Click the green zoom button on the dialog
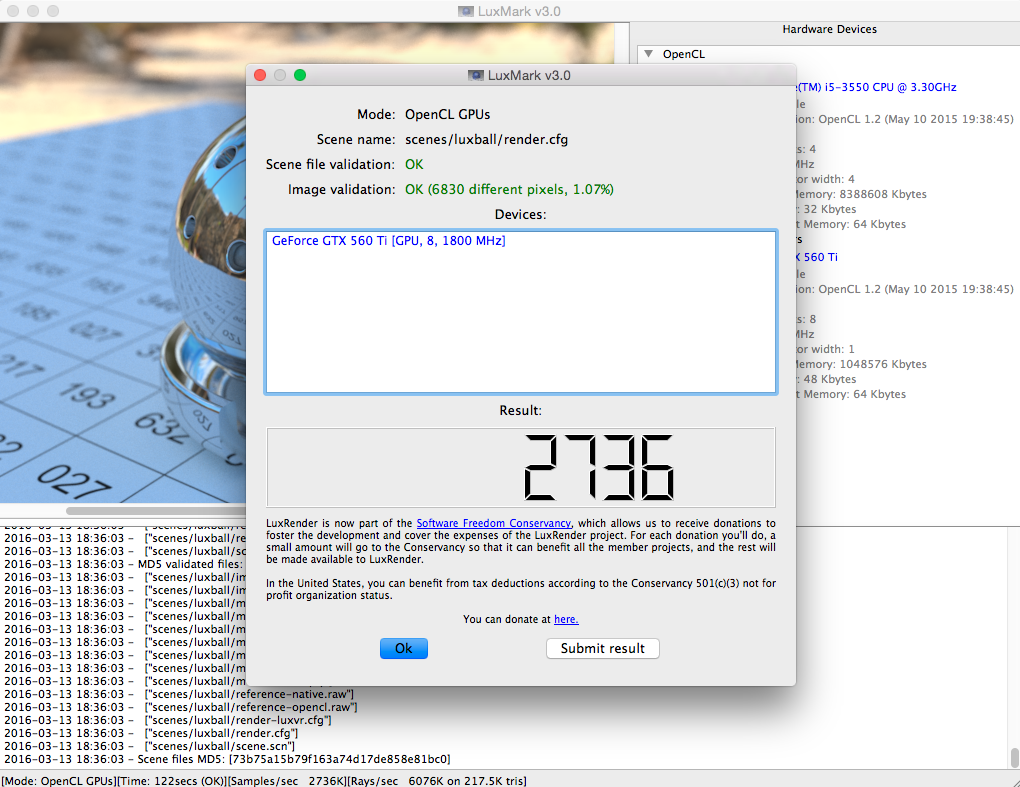 click(300, 75)
